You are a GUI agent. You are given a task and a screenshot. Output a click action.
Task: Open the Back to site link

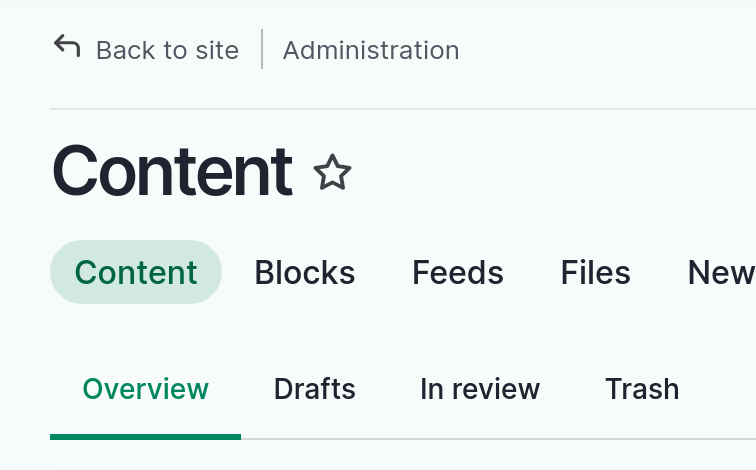[x=167, y=50]
